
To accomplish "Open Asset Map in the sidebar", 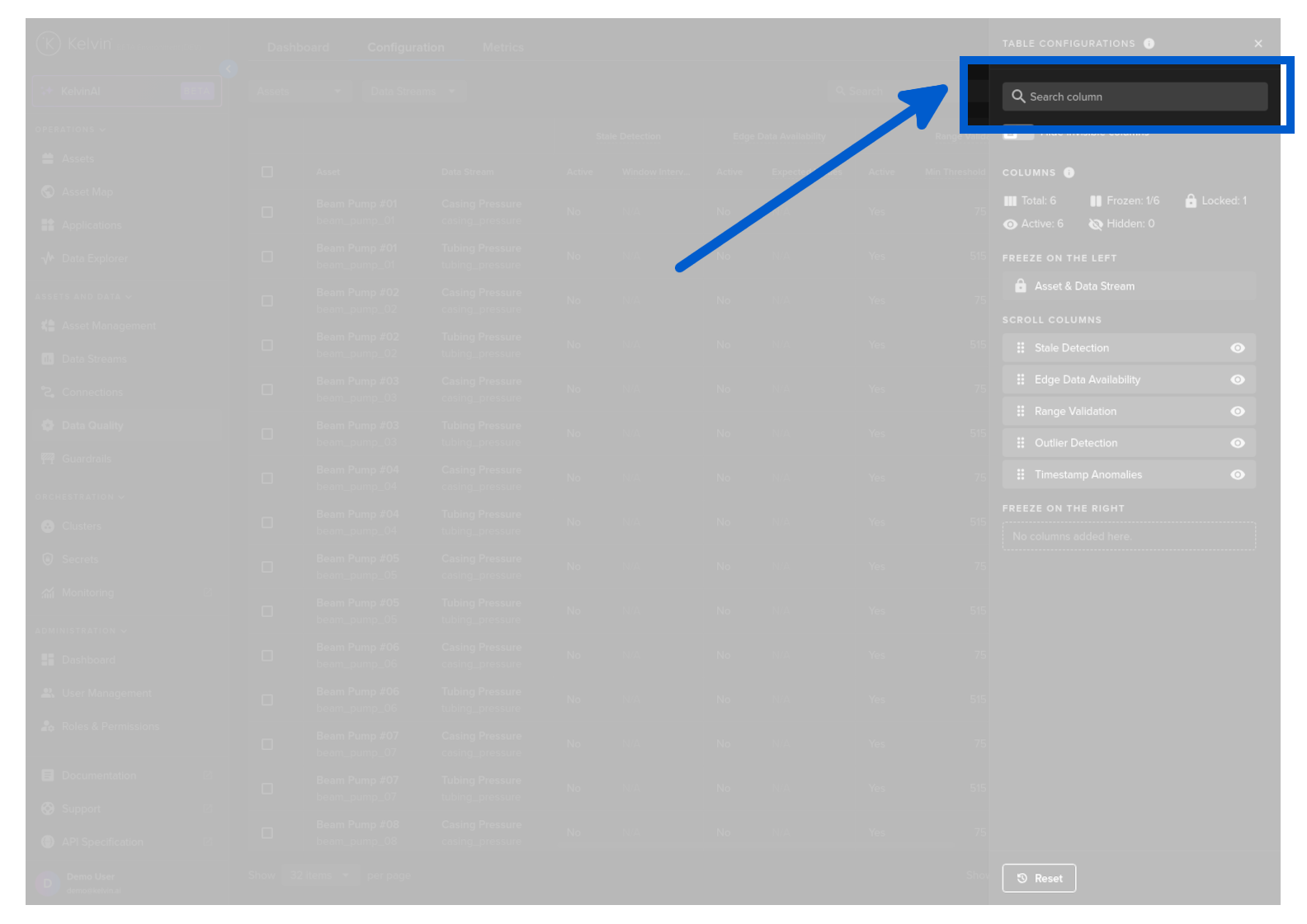I will click(x=87, y=192).
